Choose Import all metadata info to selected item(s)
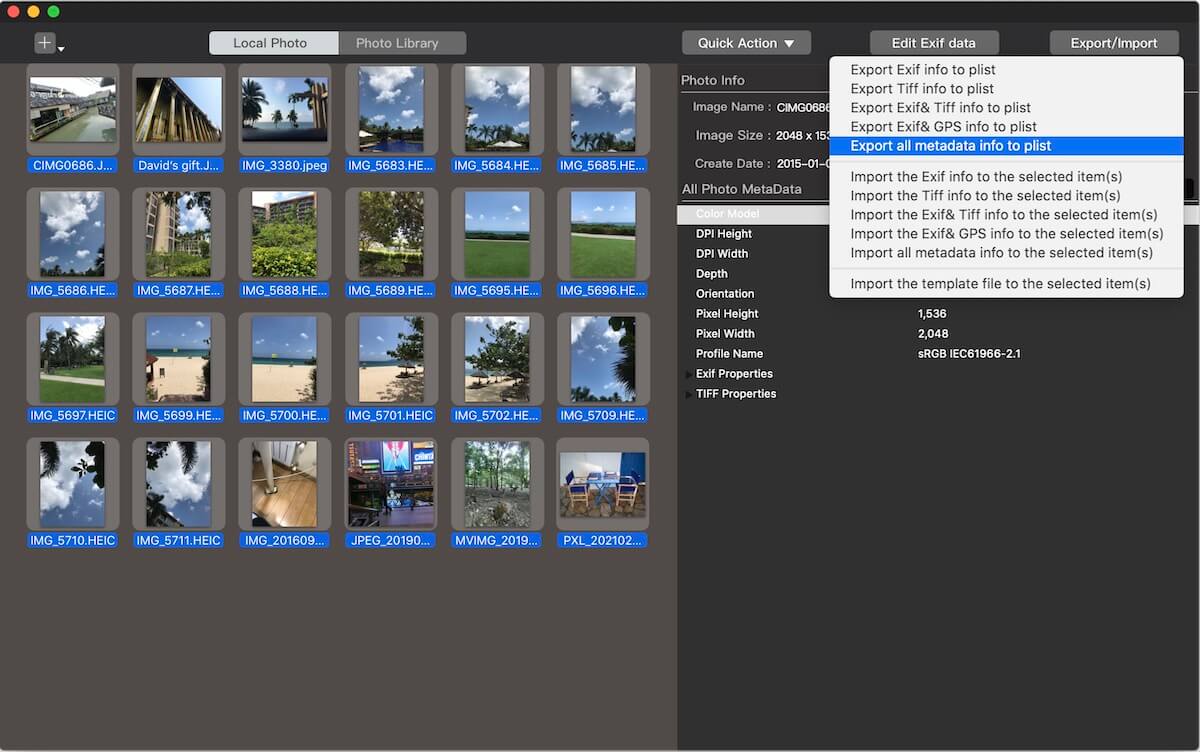Image resolution: width=1200 pixels, height=752 pixels. pyautogui.click(x=1006, y=253)
